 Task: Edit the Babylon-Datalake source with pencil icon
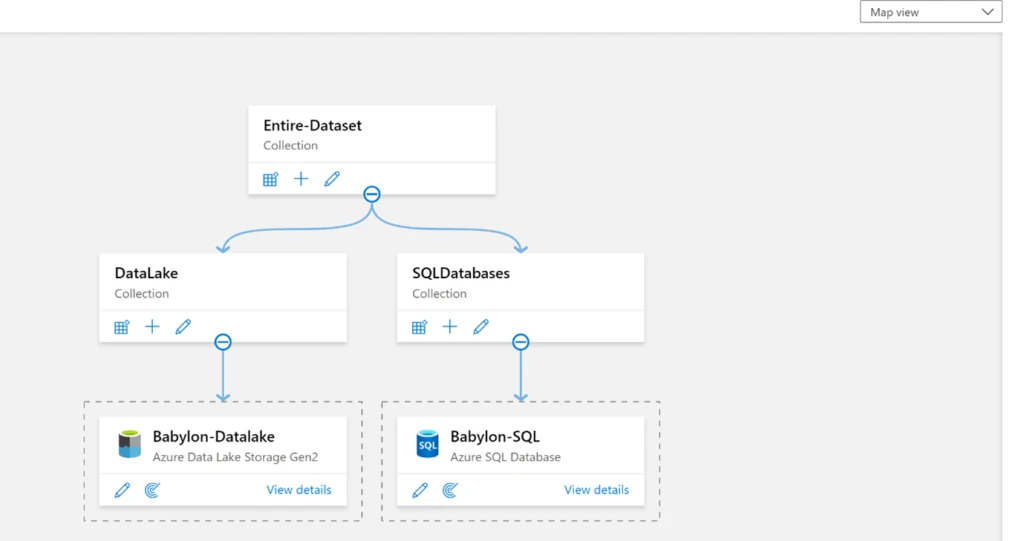click(122, 490)
